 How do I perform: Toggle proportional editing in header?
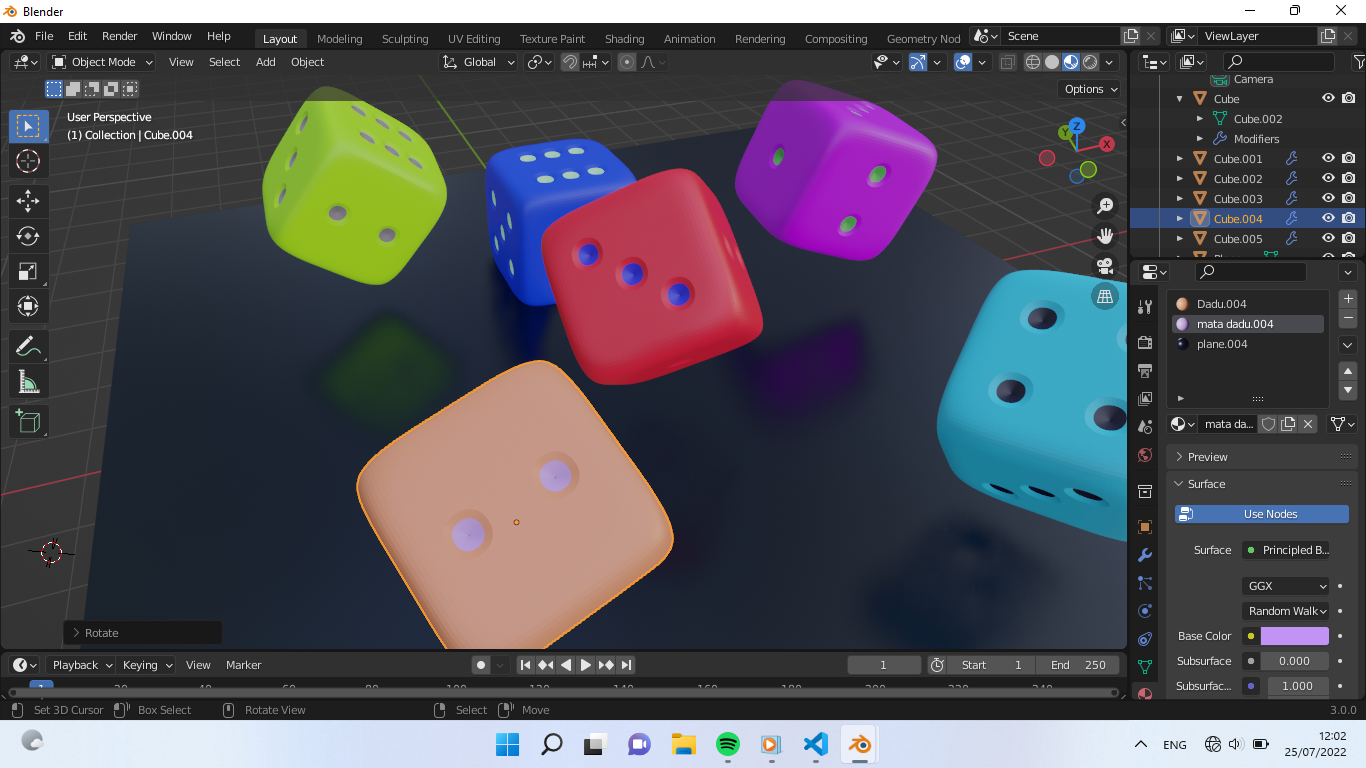point(627,62)
